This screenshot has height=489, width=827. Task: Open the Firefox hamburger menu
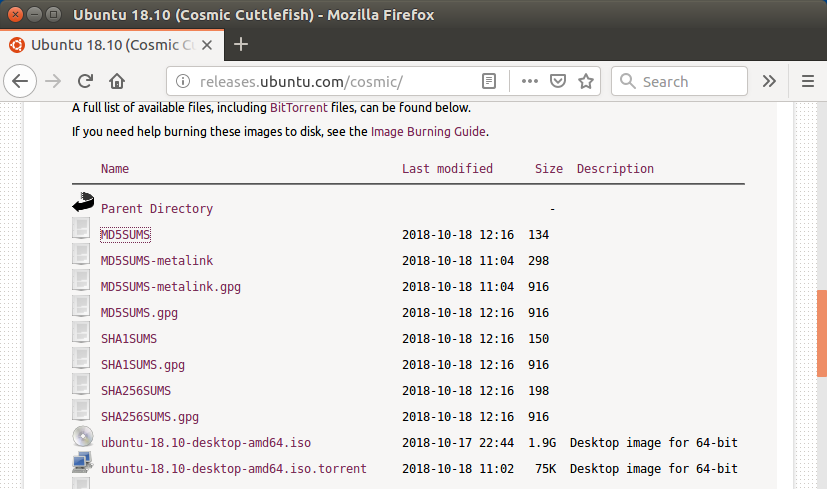(x=807, y=81)
